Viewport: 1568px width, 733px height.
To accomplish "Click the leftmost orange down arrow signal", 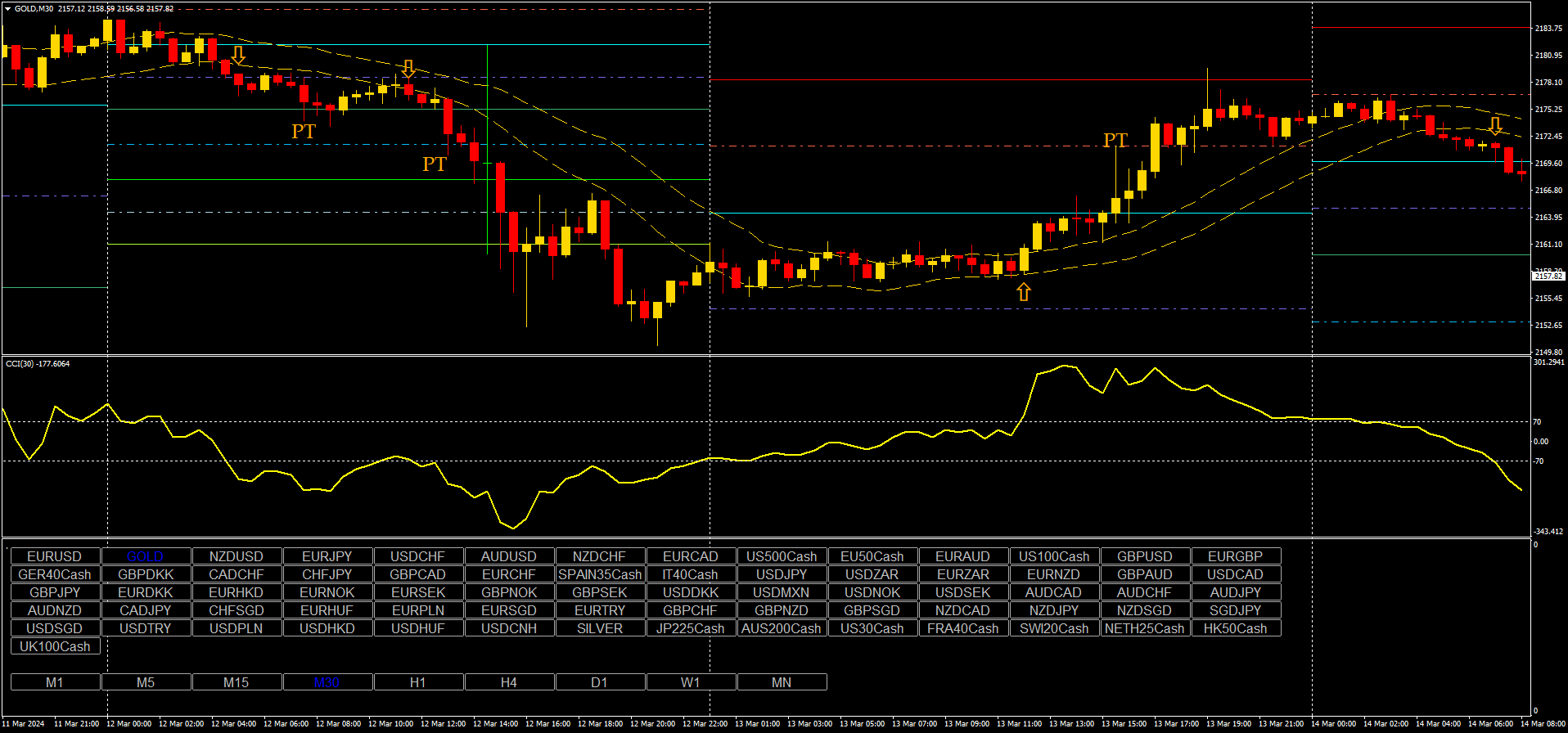I will 238,56.
